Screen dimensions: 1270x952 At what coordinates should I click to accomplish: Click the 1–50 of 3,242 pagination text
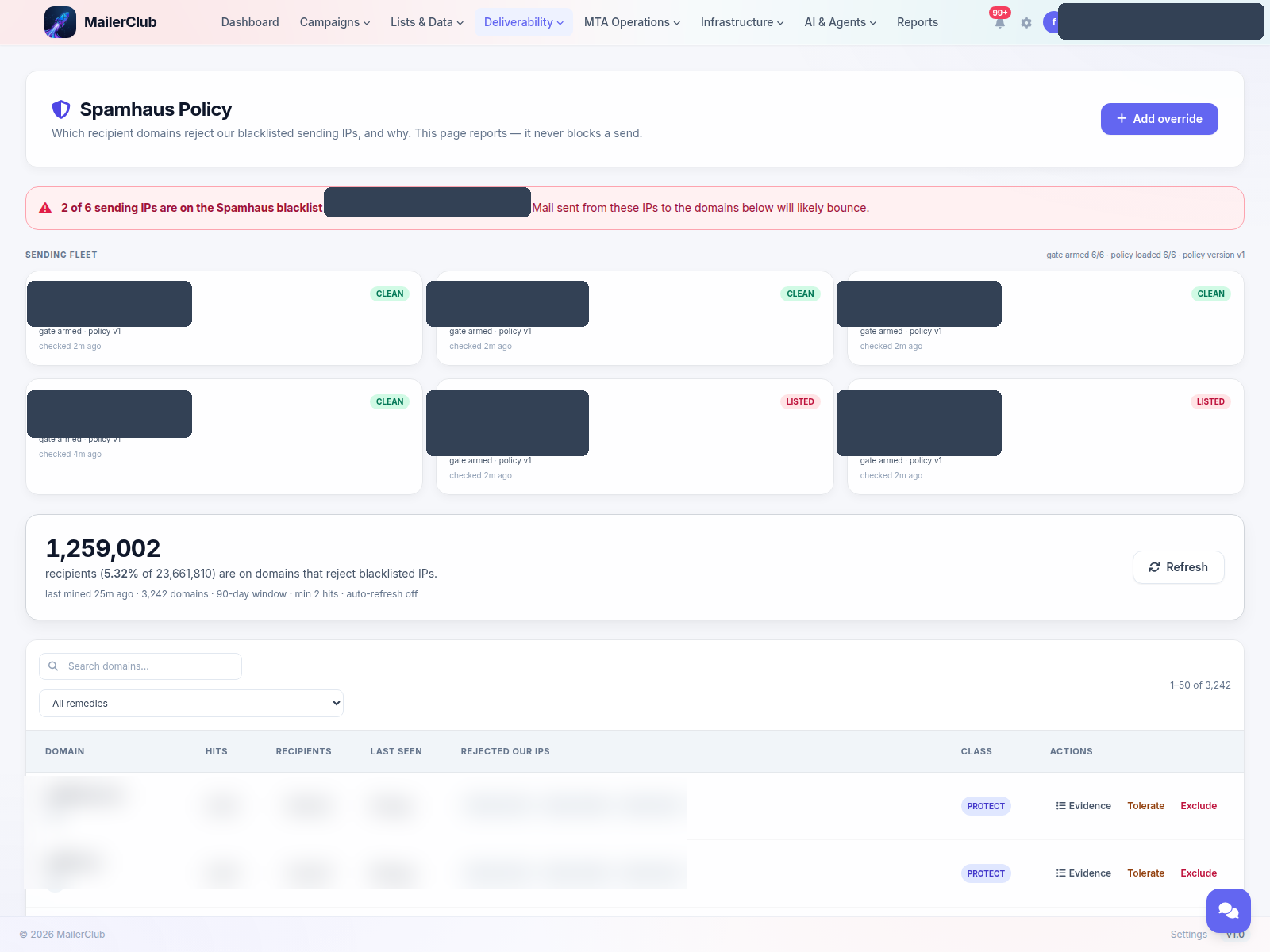tap(1200, 685)
